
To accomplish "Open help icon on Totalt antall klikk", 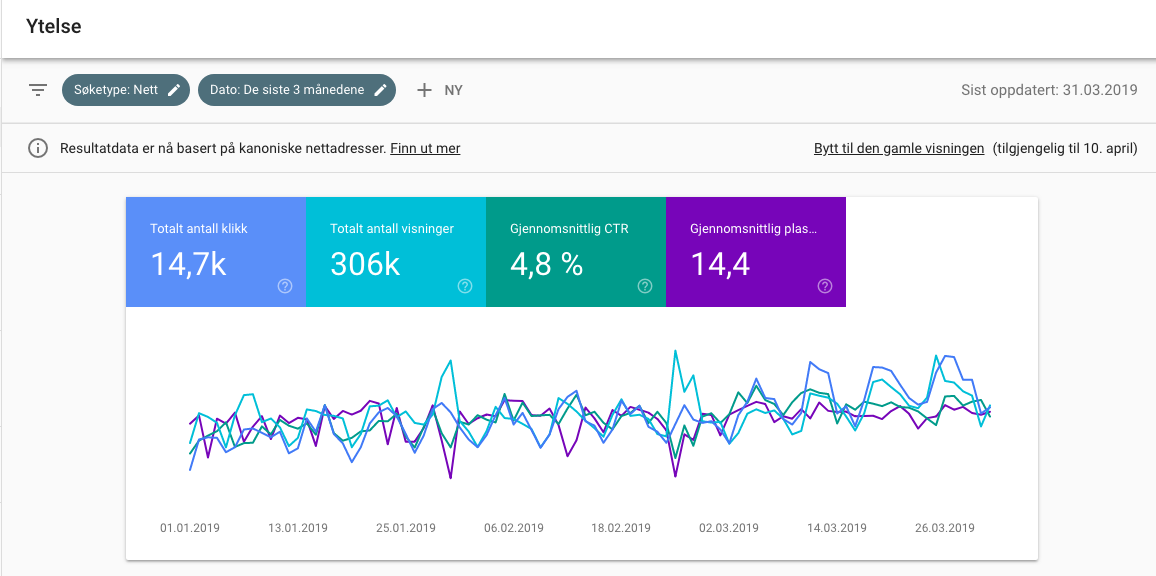I will pyautogui.click(x=285, y=286).
